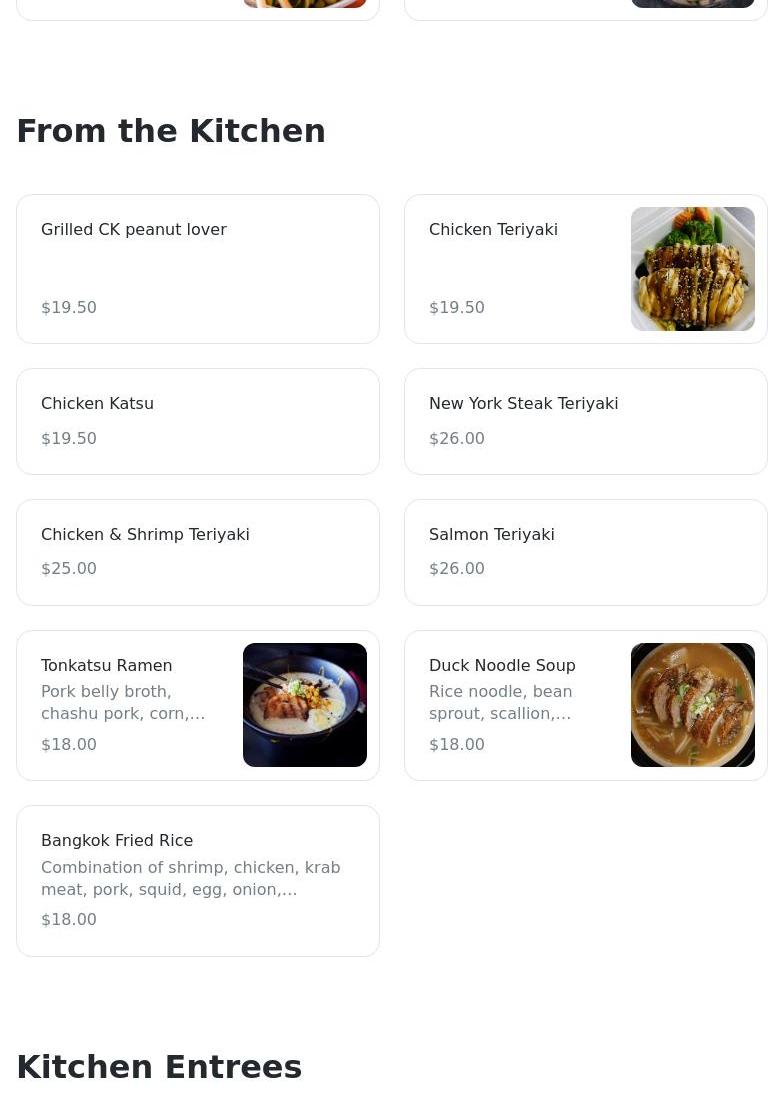Click the $19.50 price under Chicken Katsu
Image resolution: width=784 pixels, height=1105 pixels.
click(68, 438)
